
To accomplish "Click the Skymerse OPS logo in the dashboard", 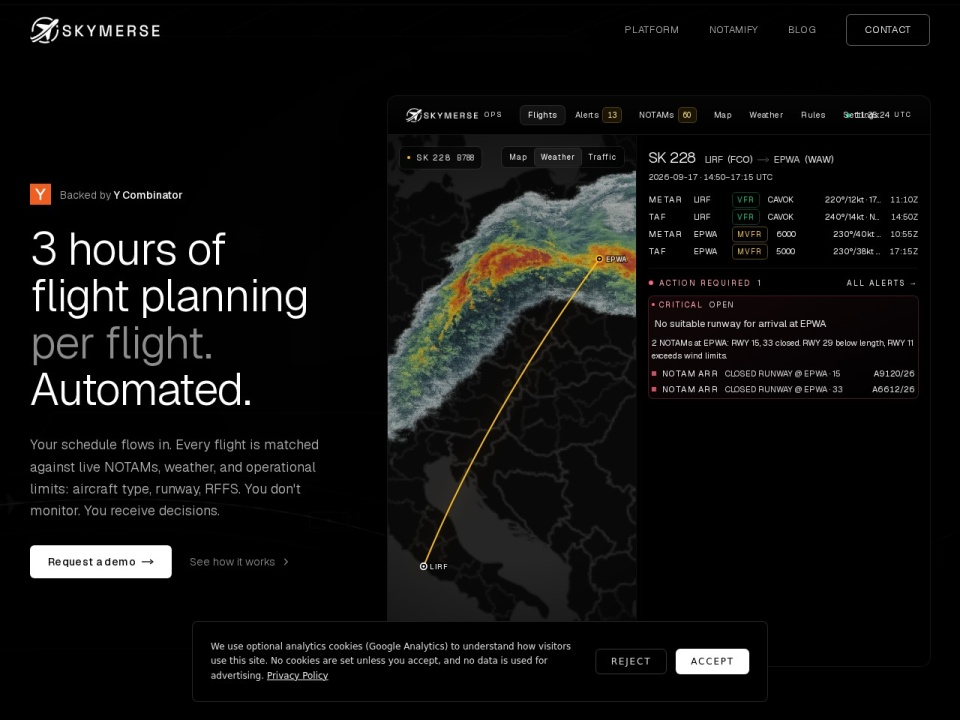I will (453, 114).
